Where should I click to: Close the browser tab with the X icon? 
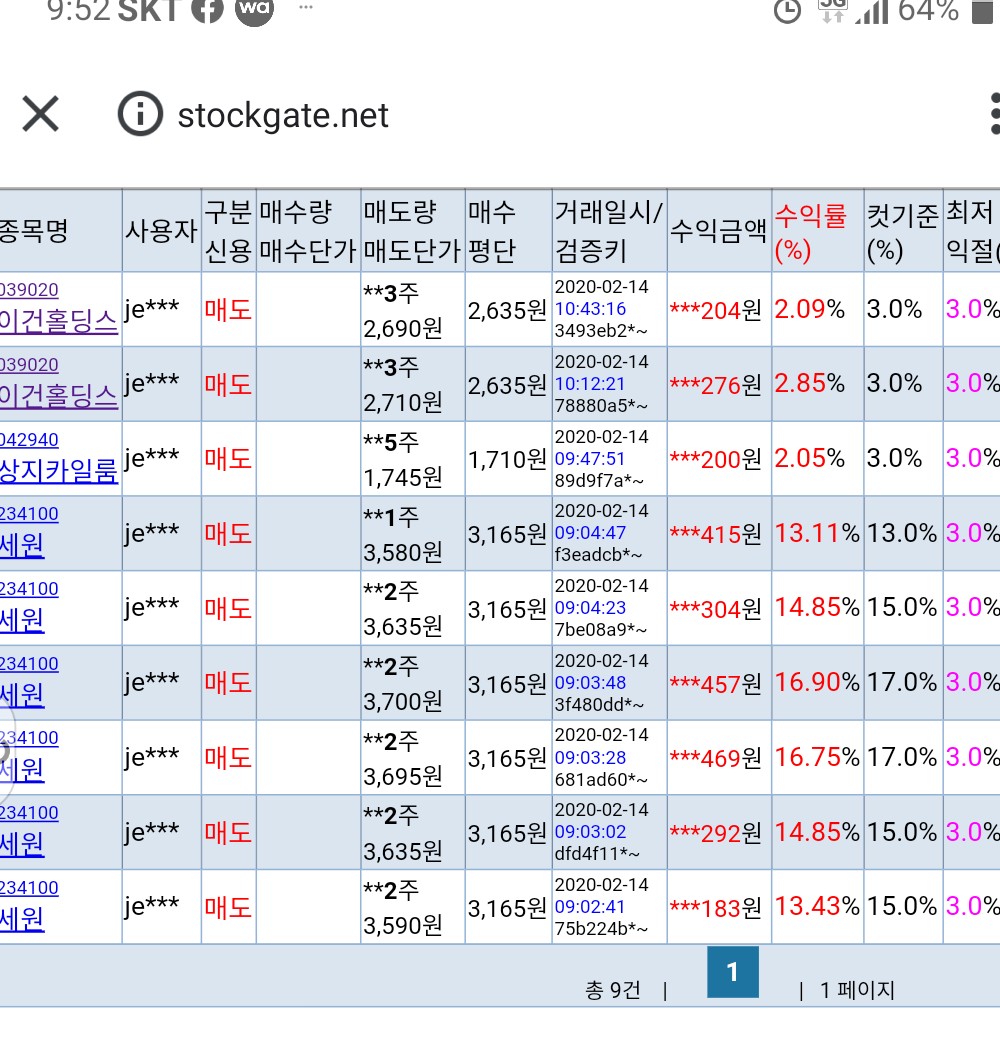click(x=41, y=115)
